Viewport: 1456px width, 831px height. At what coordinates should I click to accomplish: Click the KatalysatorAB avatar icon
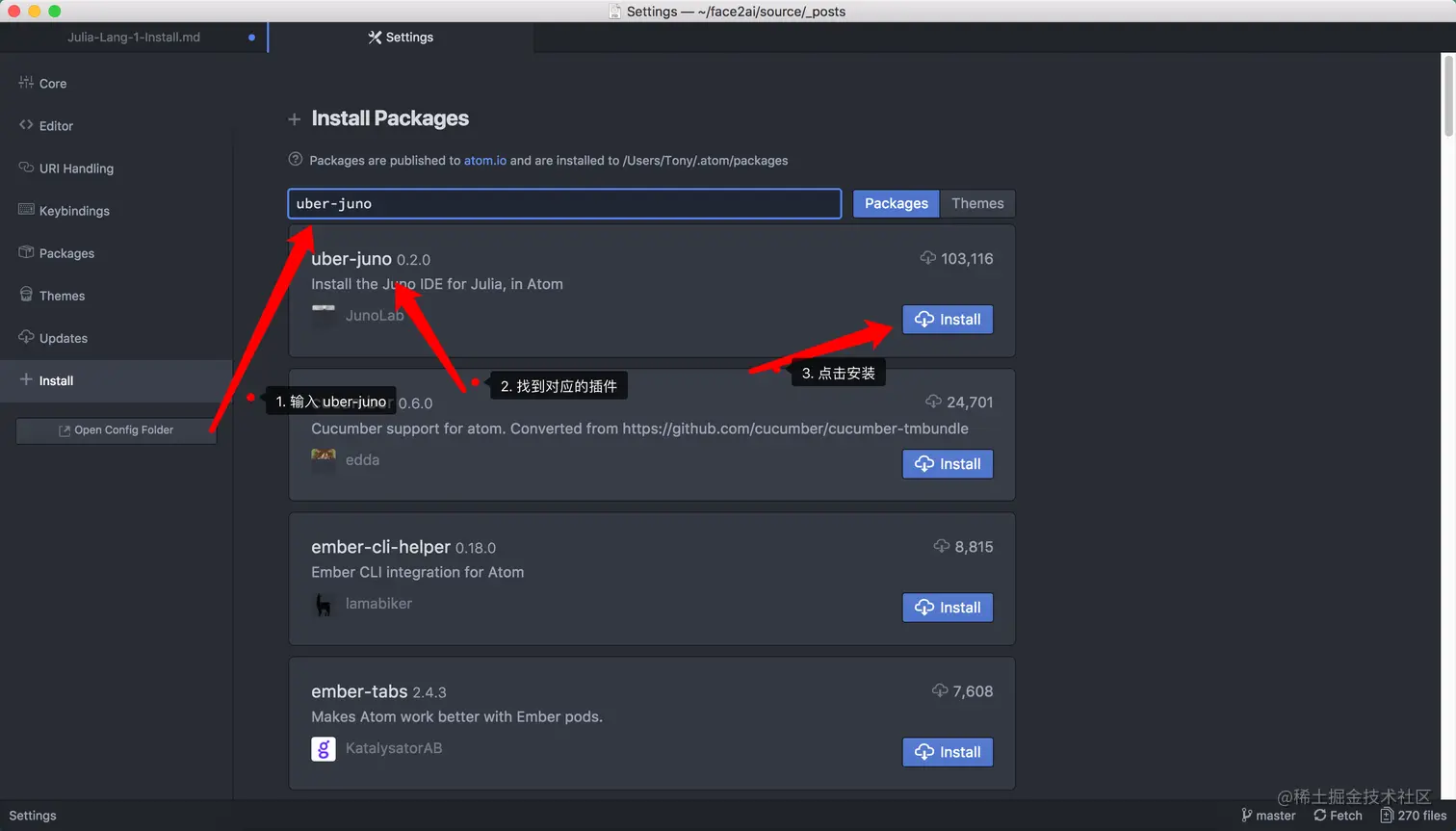click(x=324, y=748)
